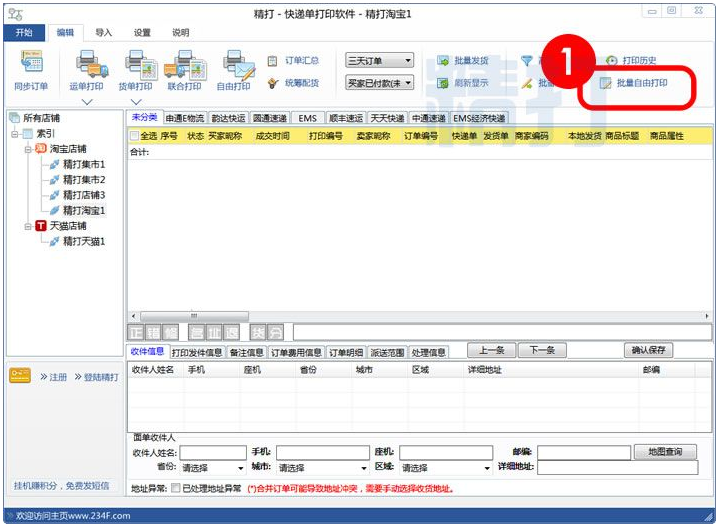Click the 确认保存 confirm save button
Screen dimensions: 718x526
[x=648, y=350]
